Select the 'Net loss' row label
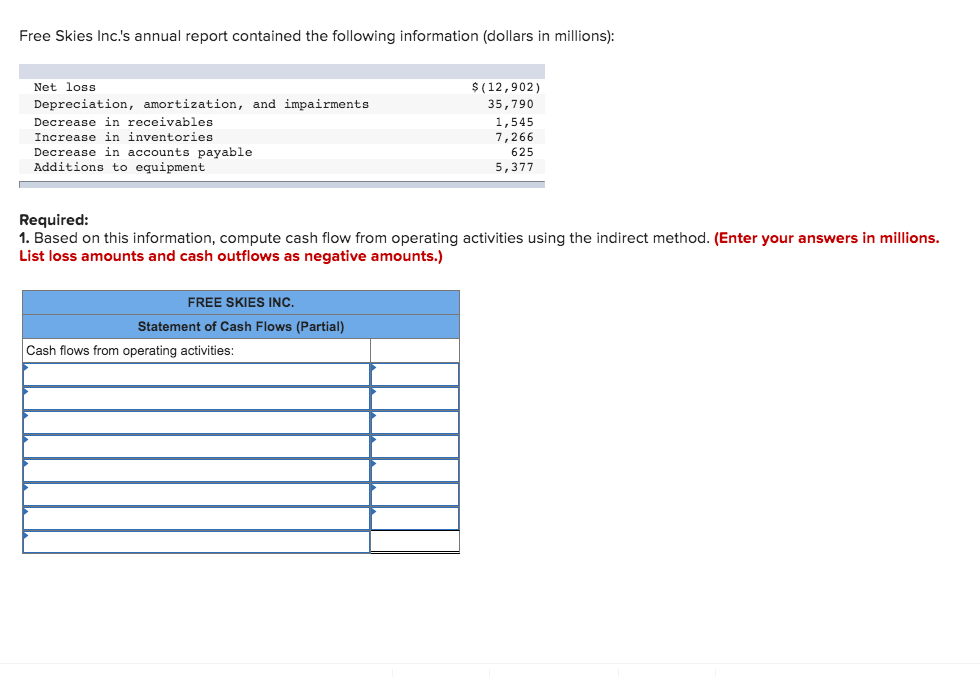 coord(65,87)
